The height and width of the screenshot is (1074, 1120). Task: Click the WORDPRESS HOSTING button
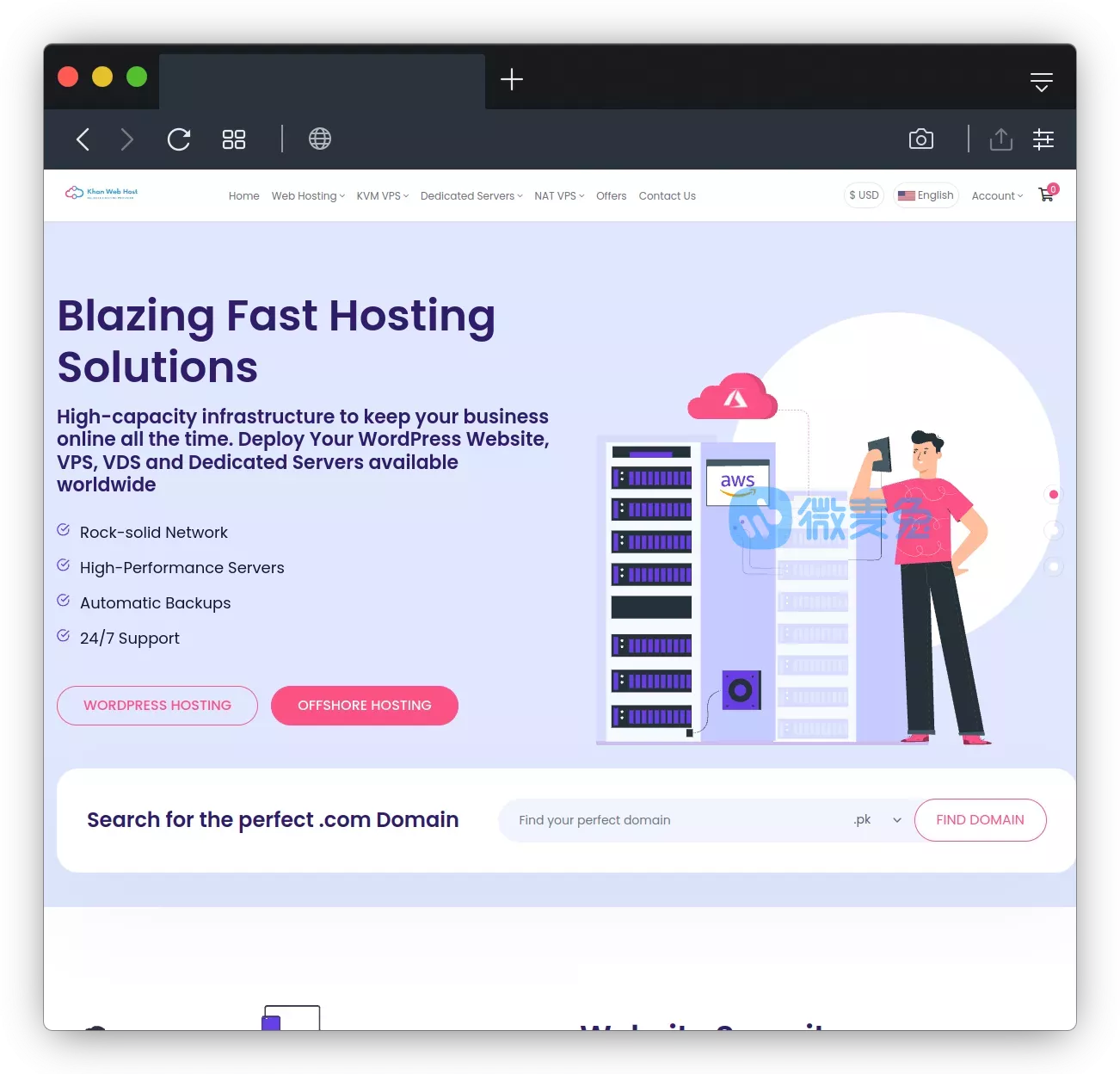(x=157, y=706)
